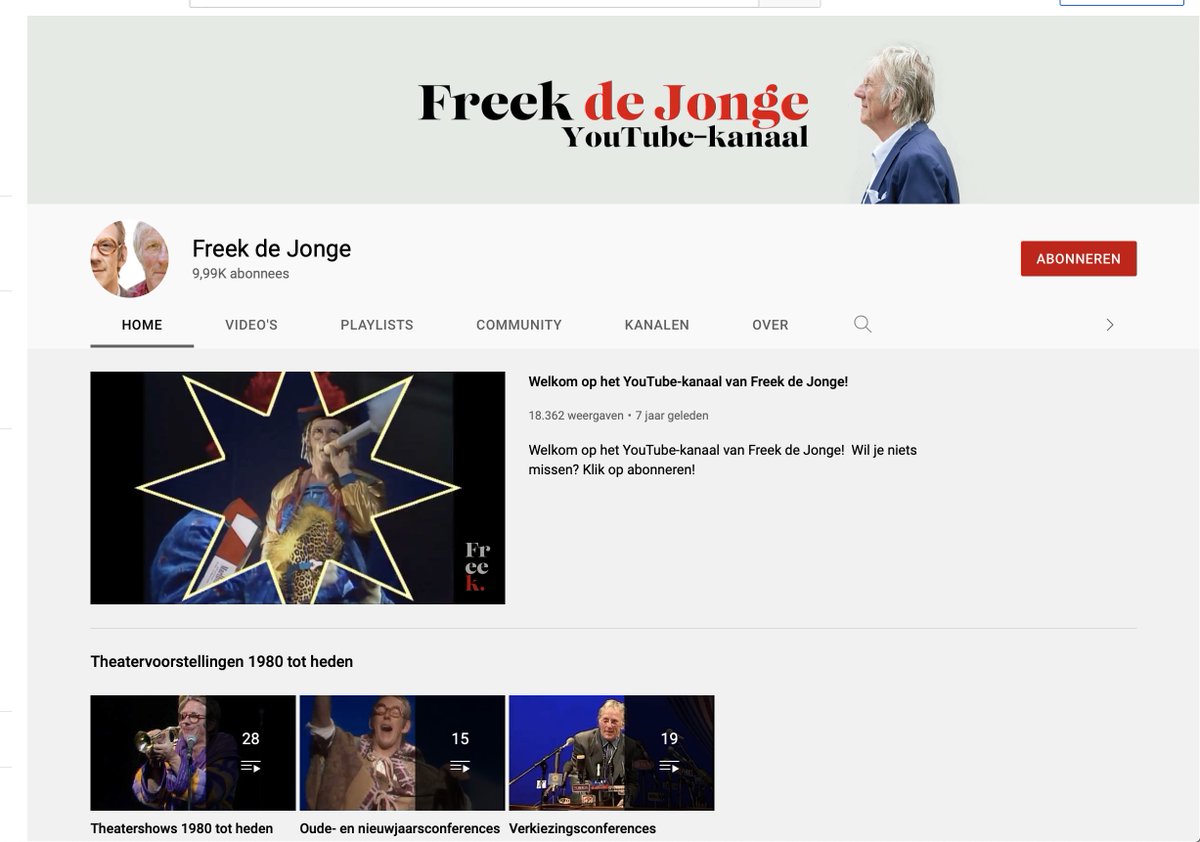Click playlist icon on Verkiezingsconferences thumbnail
The width and height of the screenshot is (1200, 842).
(x=669, y=767)
